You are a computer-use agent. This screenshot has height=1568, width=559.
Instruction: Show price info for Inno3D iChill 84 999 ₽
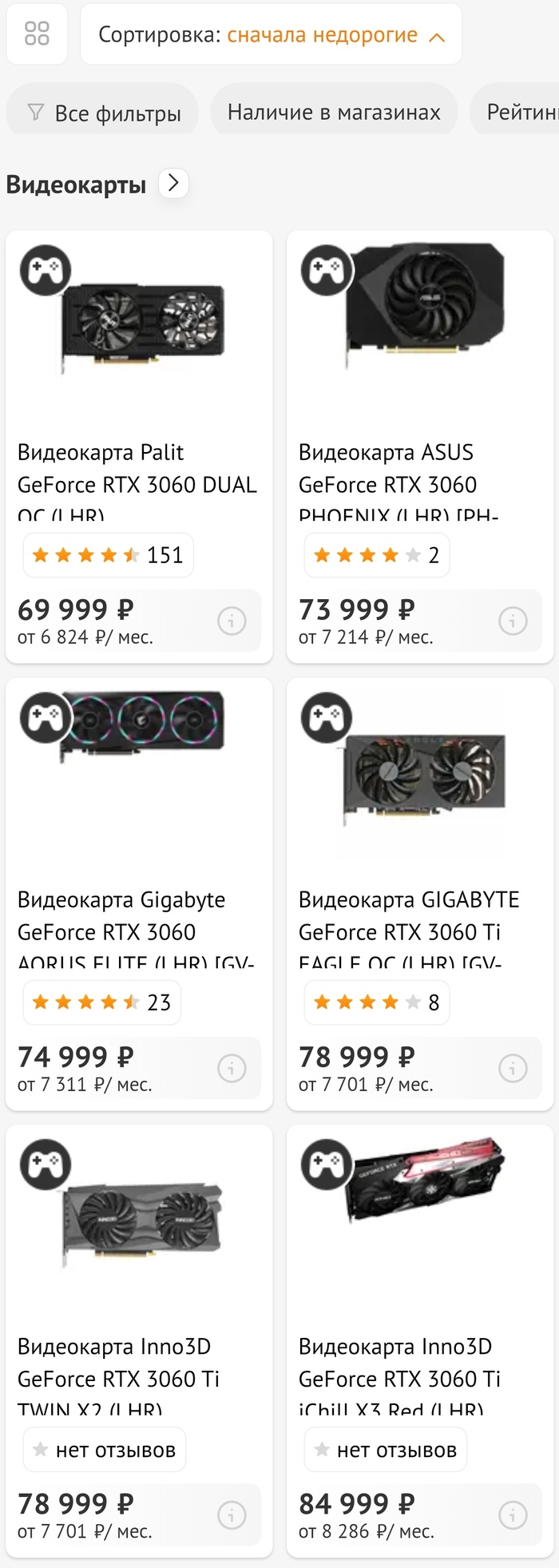[513, 1514]
